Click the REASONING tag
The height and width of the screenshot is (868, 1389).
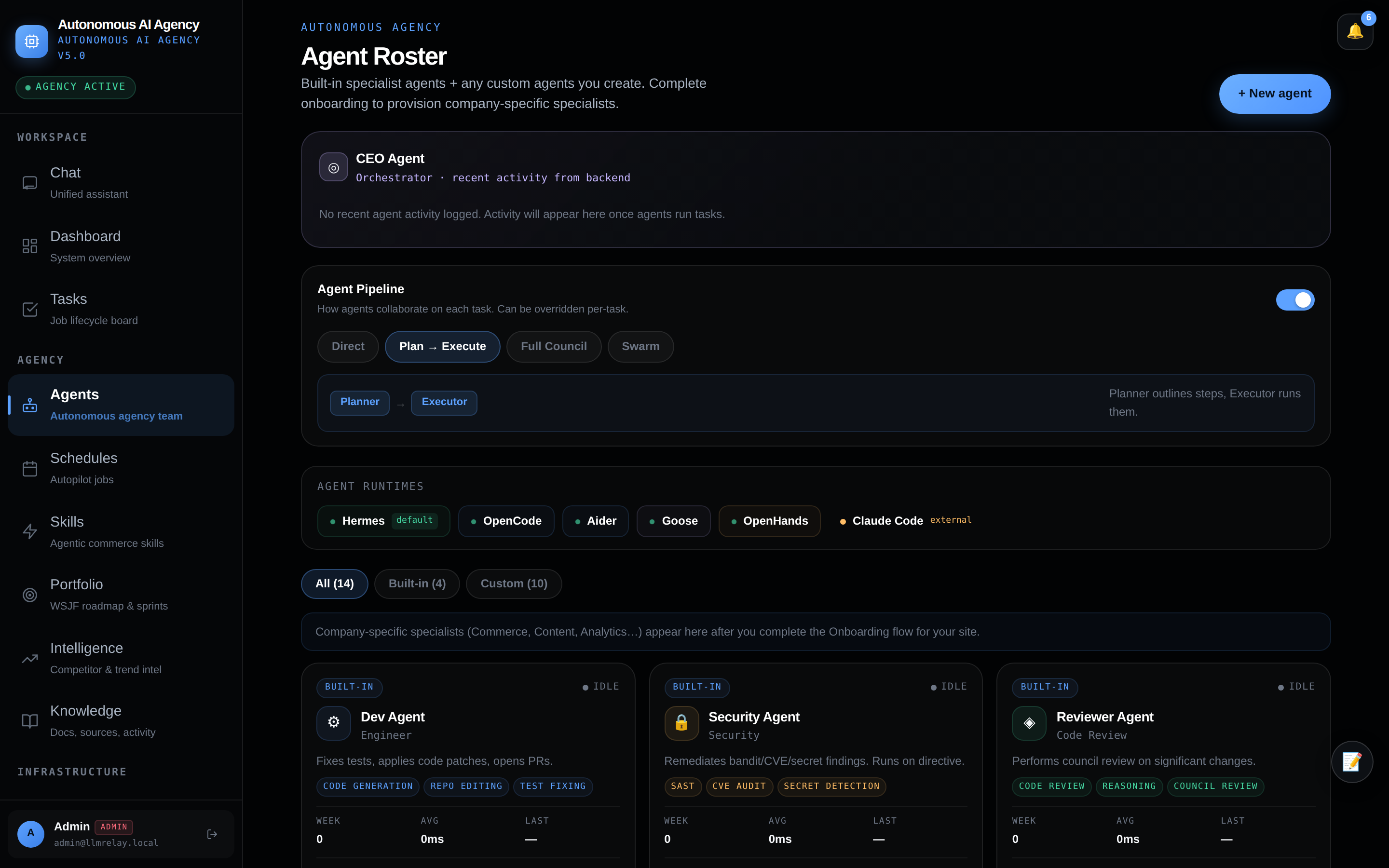coord(1129,787)
